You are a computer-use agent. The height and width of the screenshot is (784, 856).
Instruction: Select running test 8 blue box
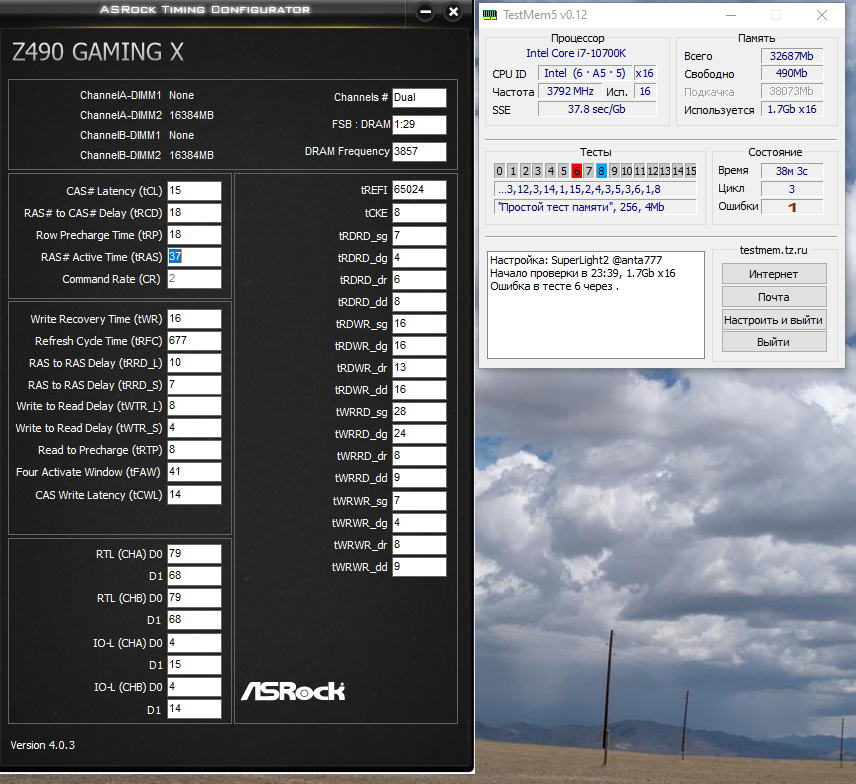pos(601,171)
